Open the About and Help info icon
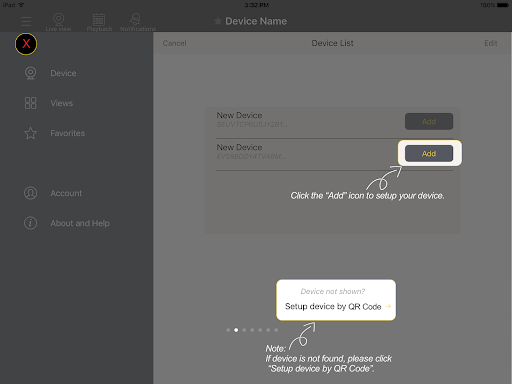 click(31, 223)
